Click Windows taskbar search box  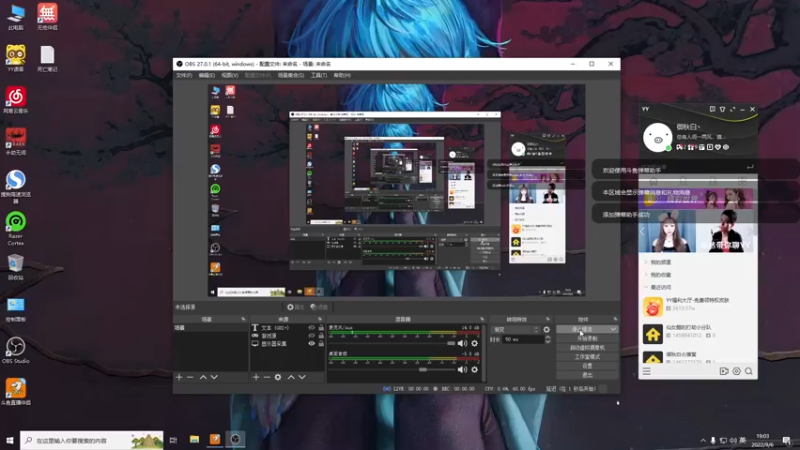click(92, 440)
